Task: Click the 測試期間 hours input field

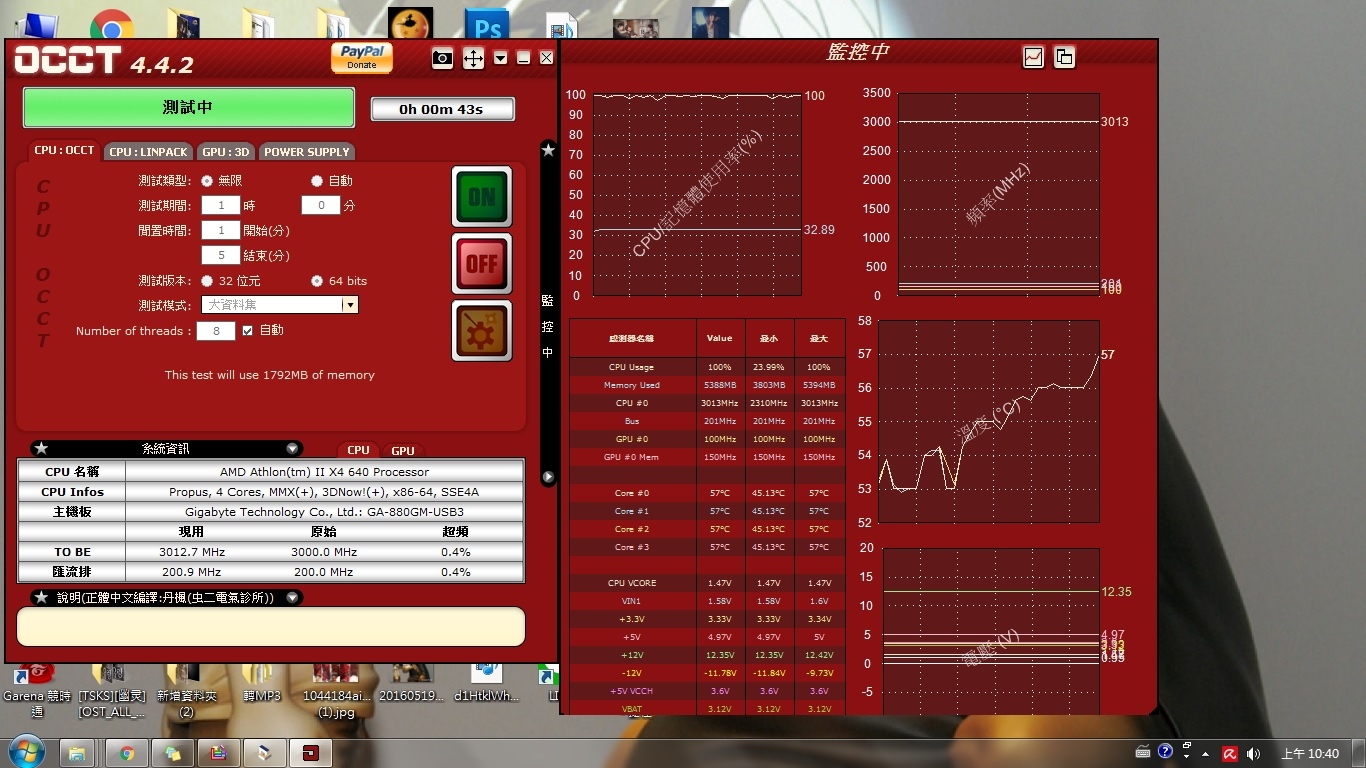Action: click(221, 205)
